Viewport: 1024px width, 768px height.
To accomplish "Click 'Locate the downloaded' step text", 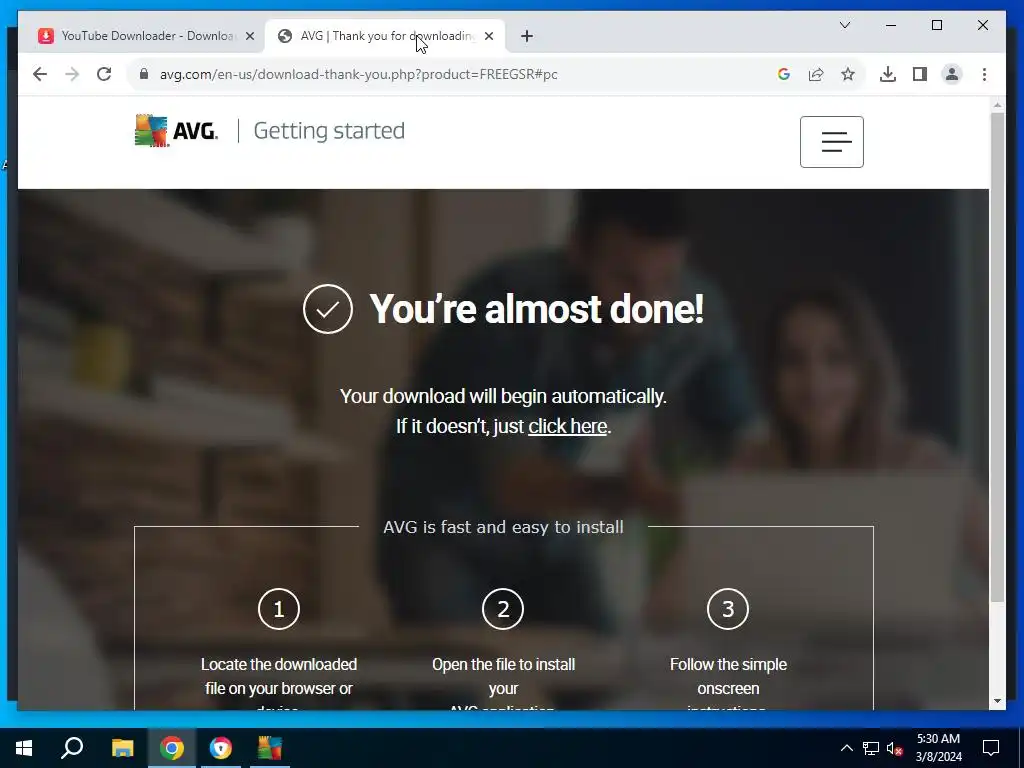I will coord(279,664).
